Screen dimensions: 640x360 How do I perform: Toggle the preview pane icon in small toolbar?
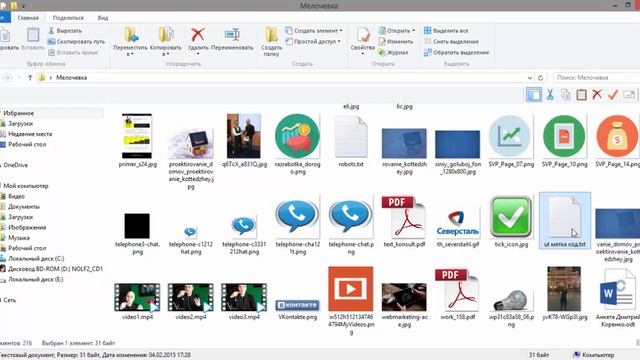tap(534, 95)
